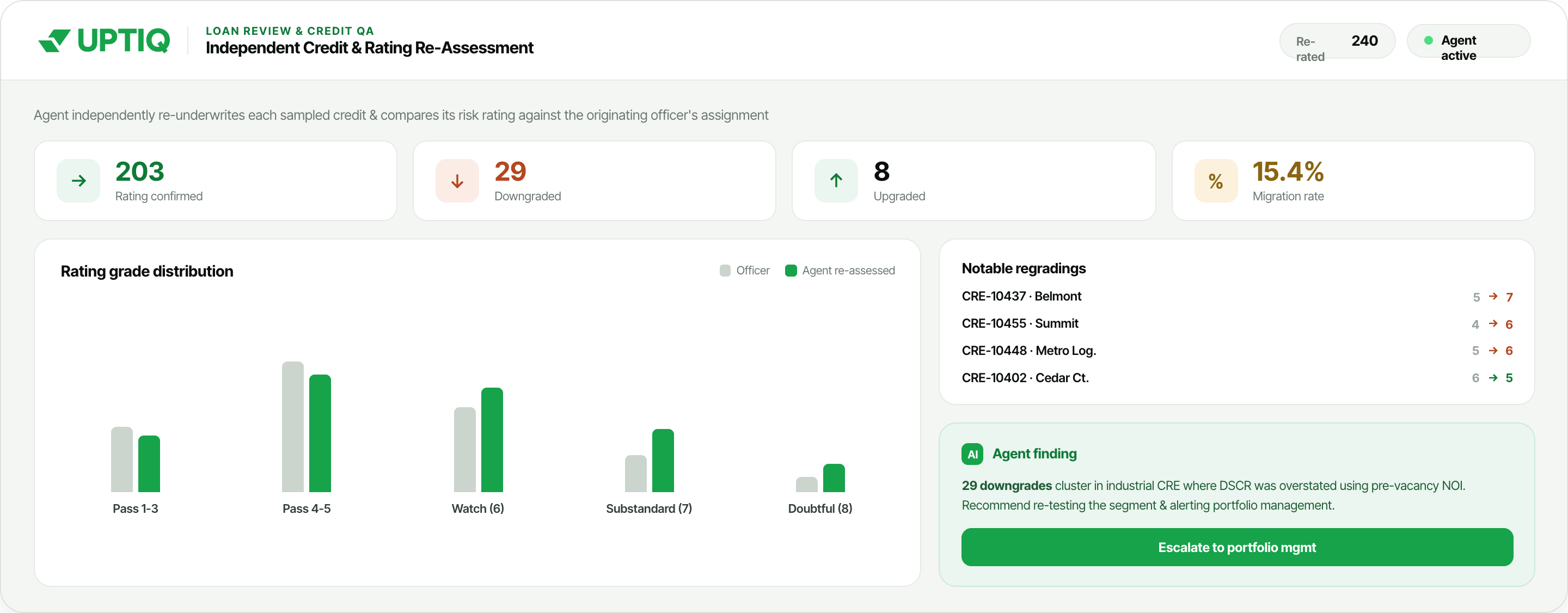Click the green arrow in CRE-10402 Cedar Ct. row
The image size is (1568, 613).
click(x=1492, y=378)
